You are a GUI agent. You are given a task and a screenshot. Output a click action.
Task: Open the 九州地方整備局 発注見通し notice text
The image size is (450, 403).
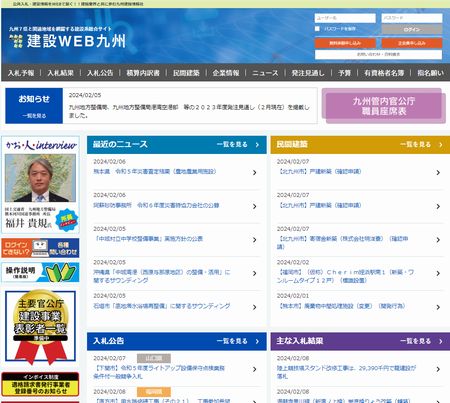pos(189,111)
